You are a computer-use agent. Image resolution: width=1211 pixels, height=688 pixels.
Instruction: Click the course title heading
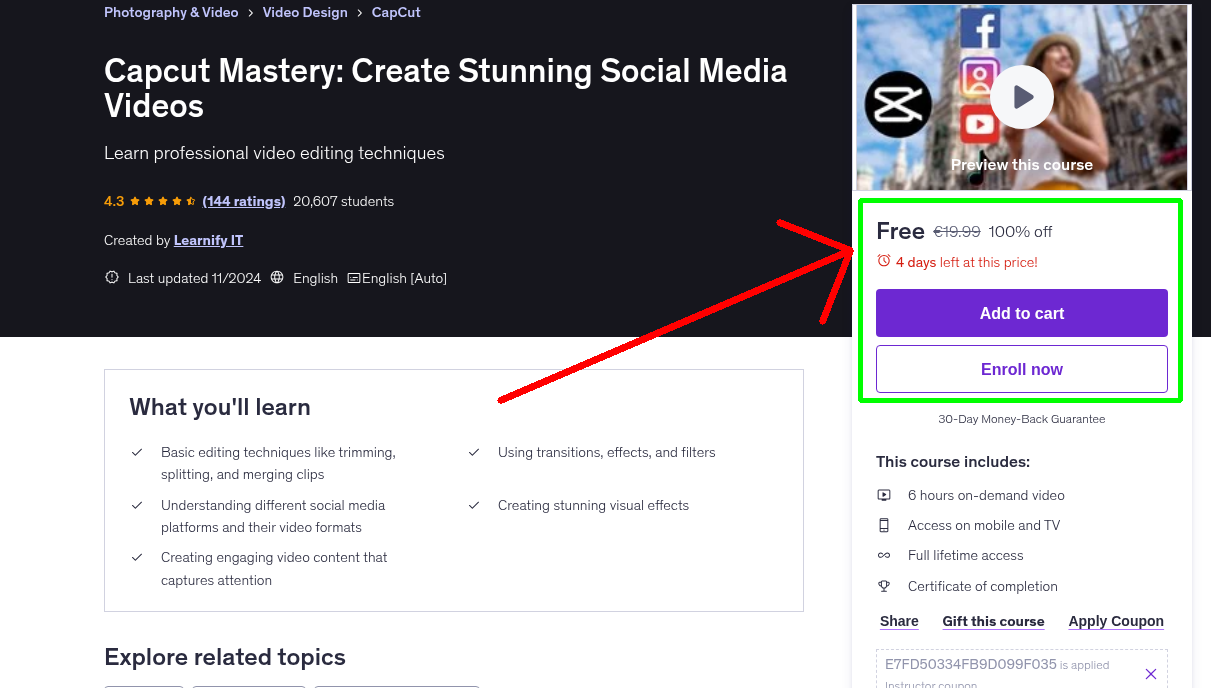[x=445, y=88]
